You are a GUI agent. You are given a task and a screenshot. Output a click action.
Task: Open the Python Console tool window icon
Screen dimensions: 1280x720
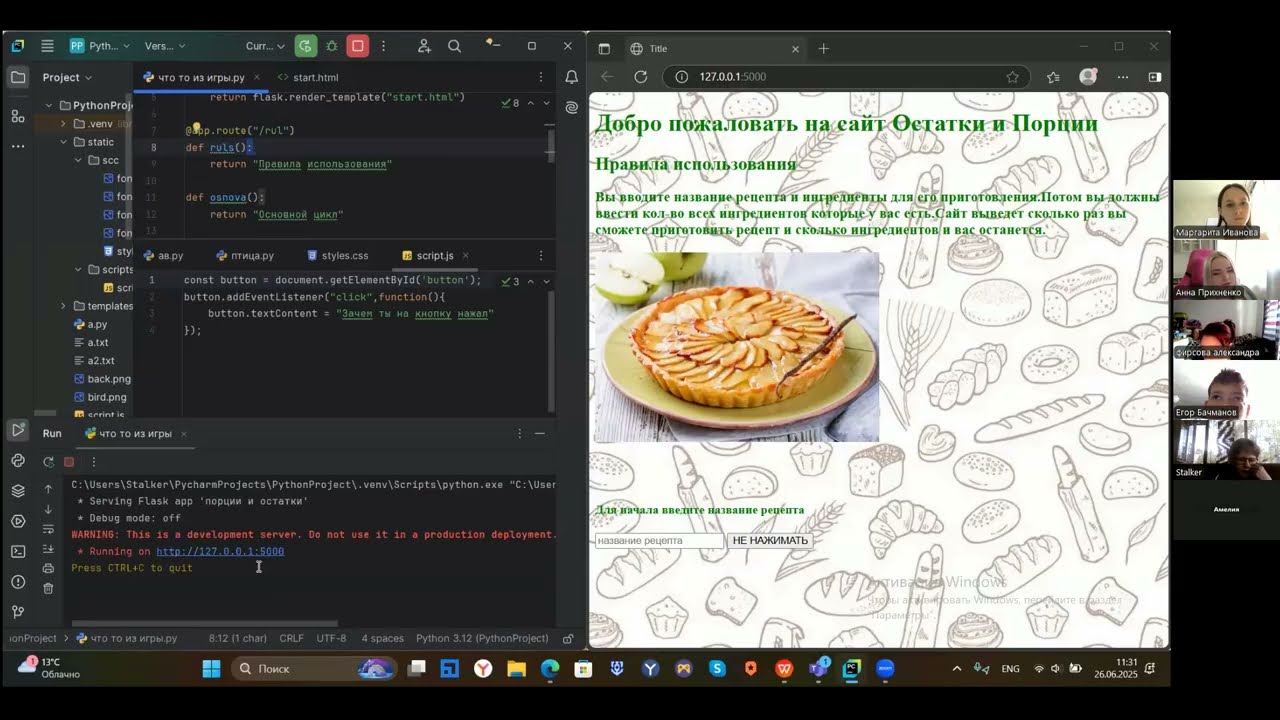[x=18, y=460]
